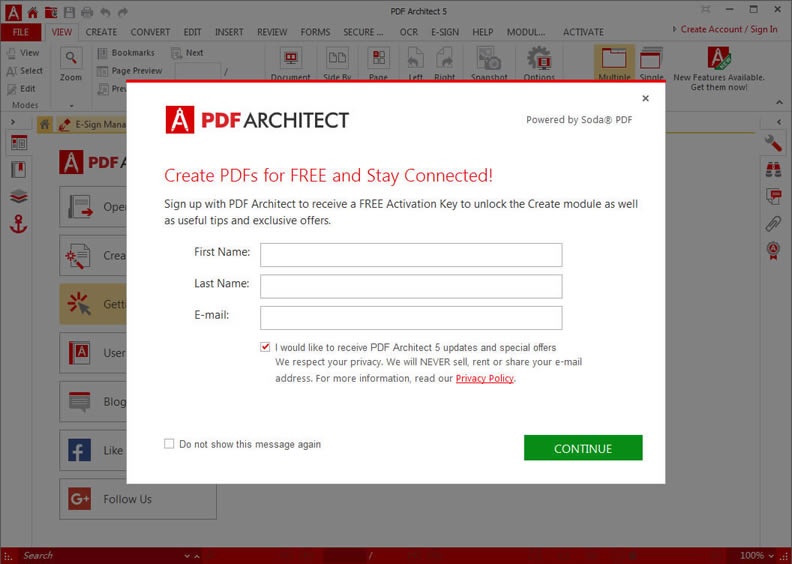The height and width of the screenshot is (564, 792).
Task: Click Create Account / Sign In link
Action: tap(729, 29)
